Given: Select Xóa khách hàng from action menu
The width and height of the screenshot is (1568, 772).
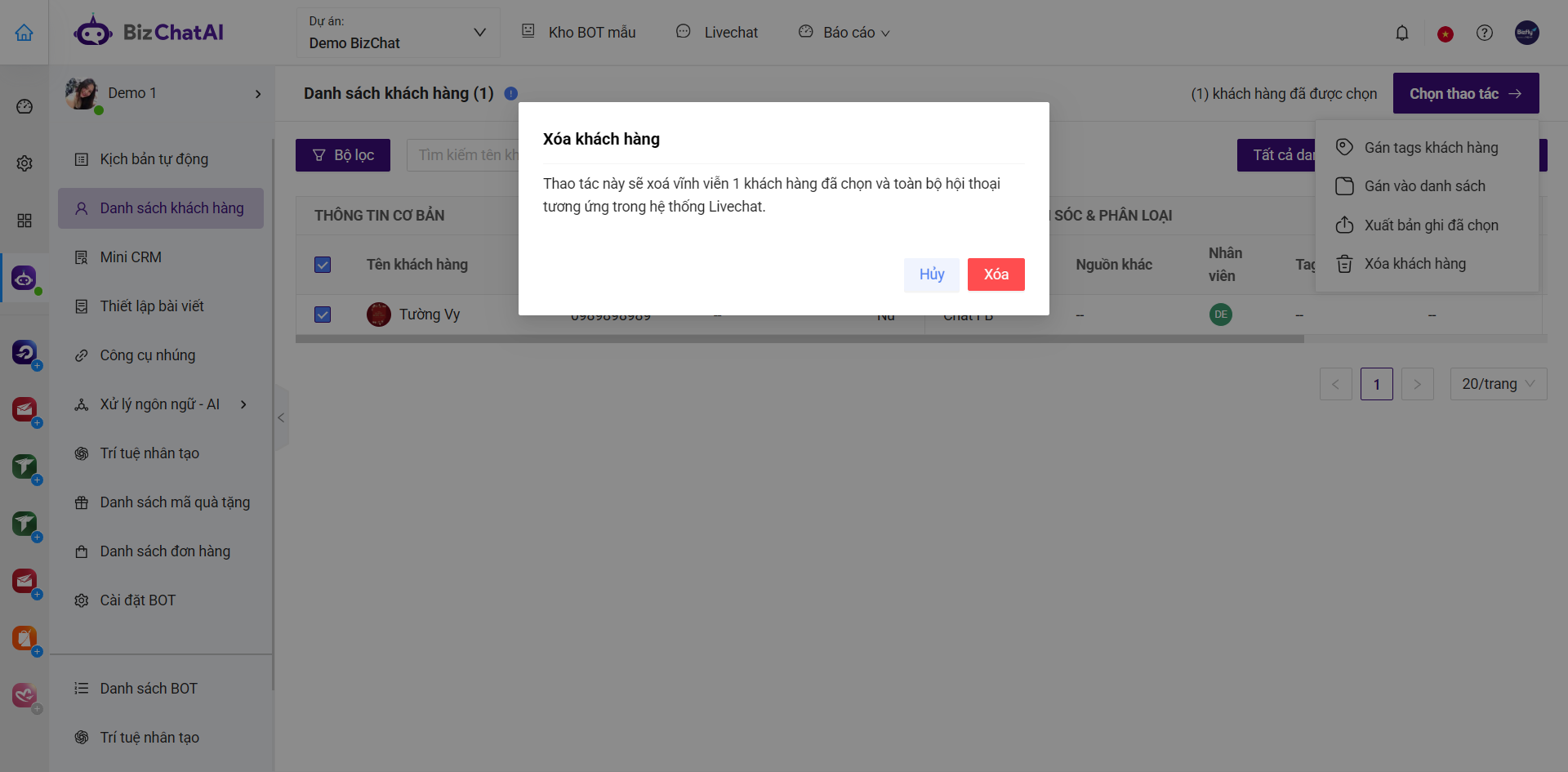Looking at the screenshot, I should [1414, 264].
